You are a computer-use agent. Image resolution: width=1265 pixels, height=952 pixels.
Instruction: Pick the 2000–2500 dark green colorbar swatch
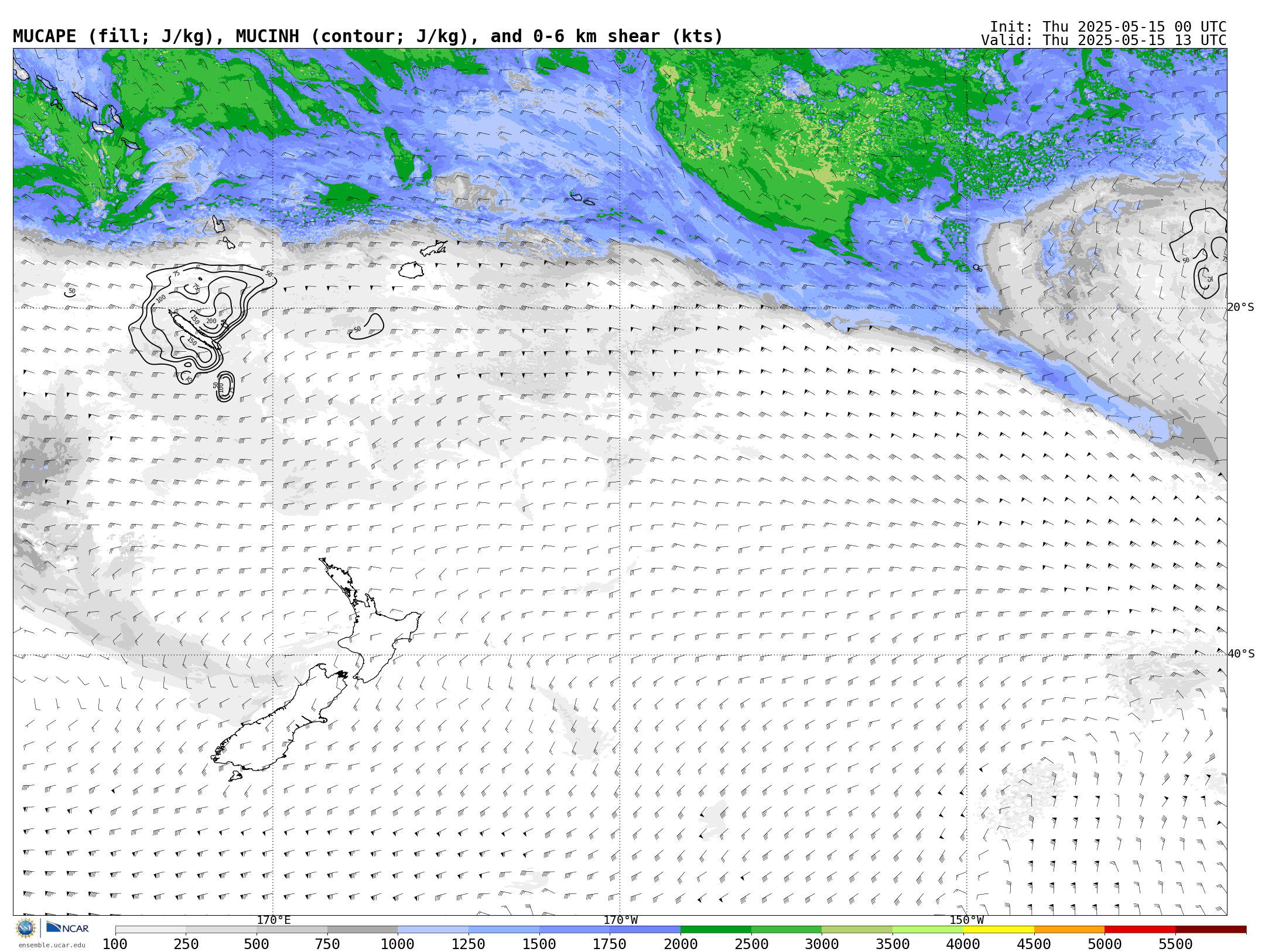coord(716,930)
